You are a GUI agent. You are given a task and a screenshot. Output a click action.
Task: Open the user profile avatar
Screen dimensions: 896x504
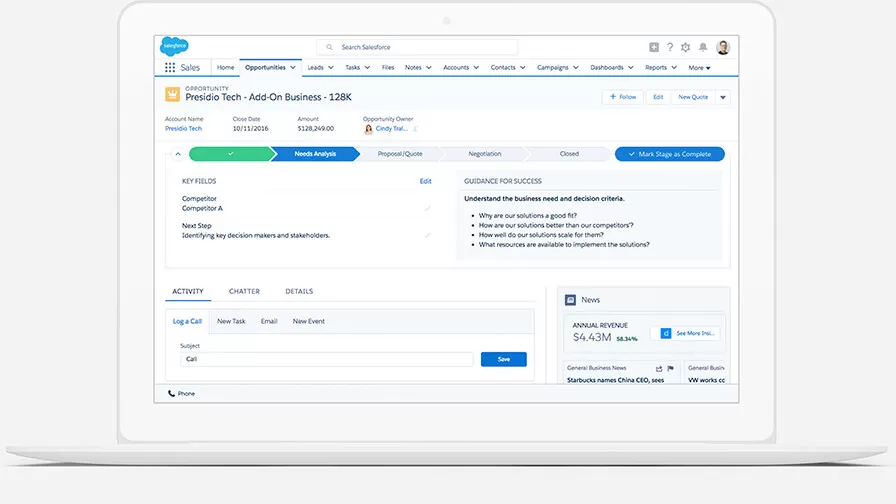(723, 47)
